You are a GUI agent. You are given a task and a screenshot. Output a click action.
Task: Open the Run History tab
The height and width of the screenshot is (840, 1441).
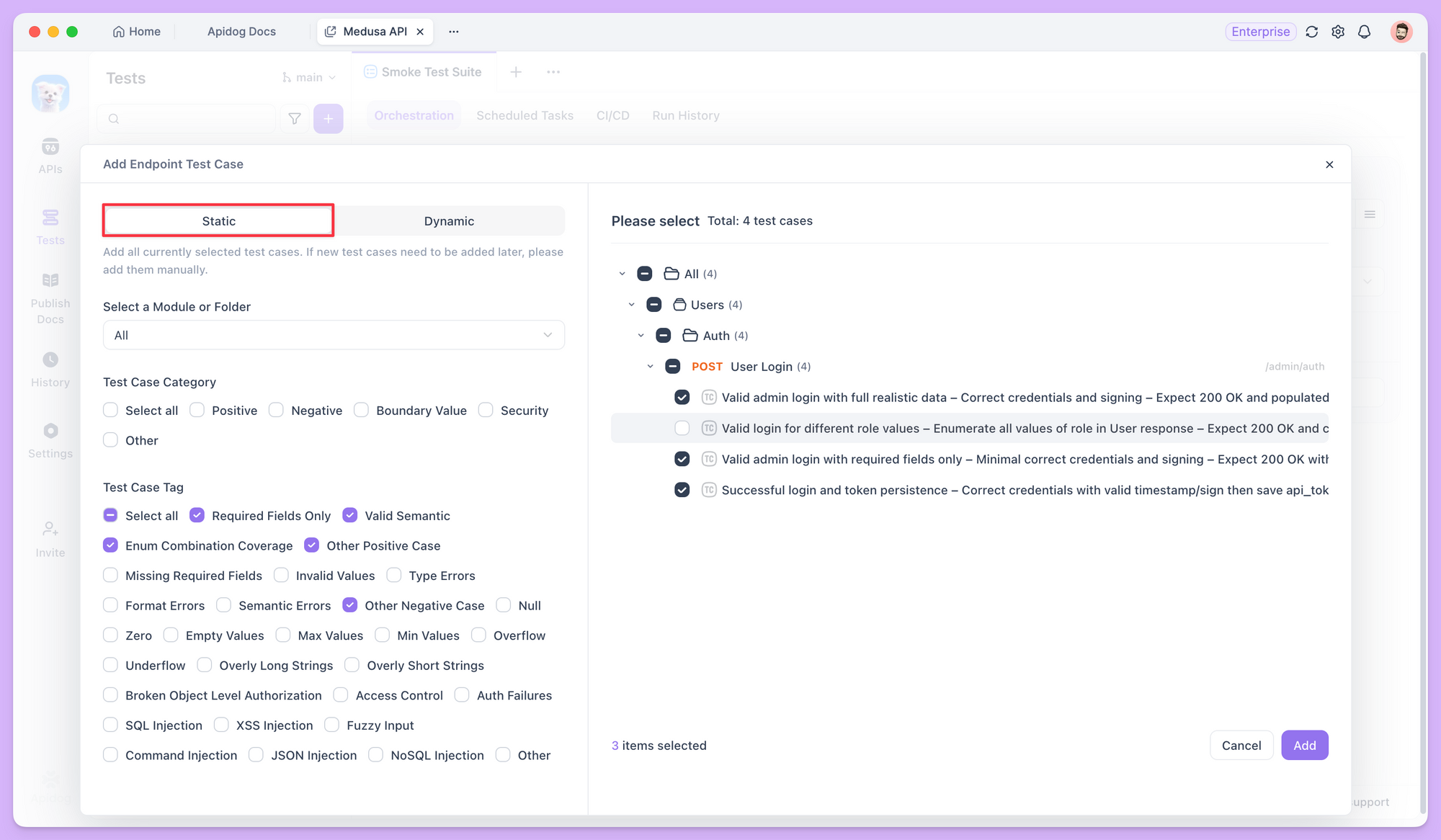click(x=685, y=115)
